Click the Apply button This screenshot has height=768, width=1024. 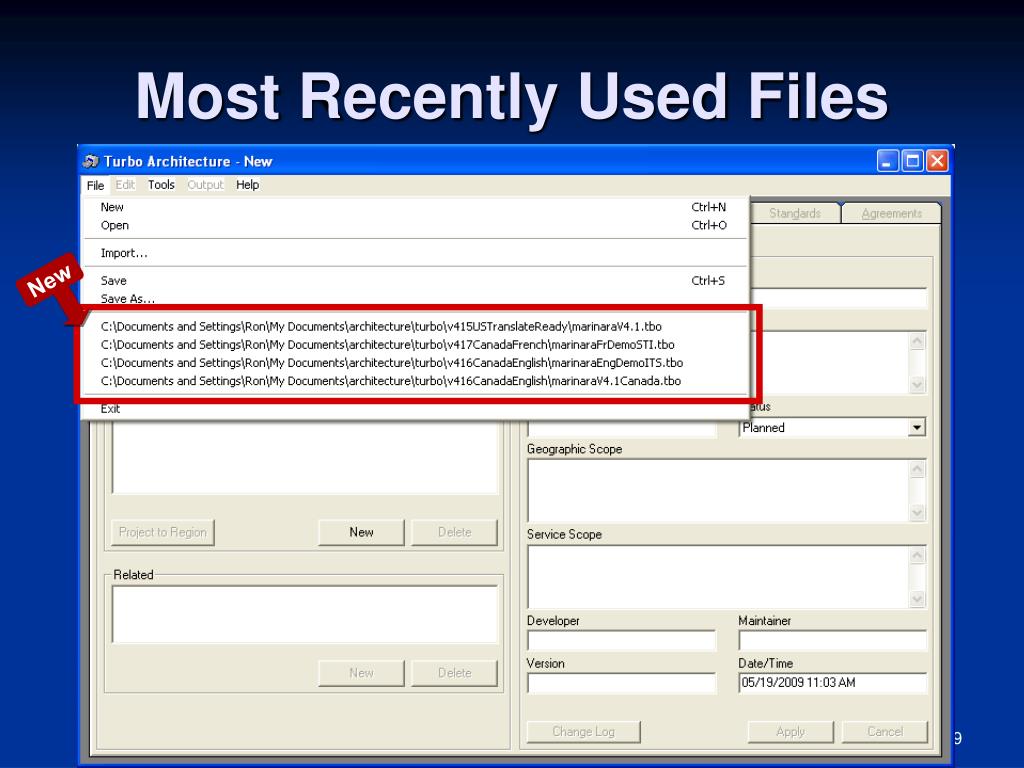790,731
